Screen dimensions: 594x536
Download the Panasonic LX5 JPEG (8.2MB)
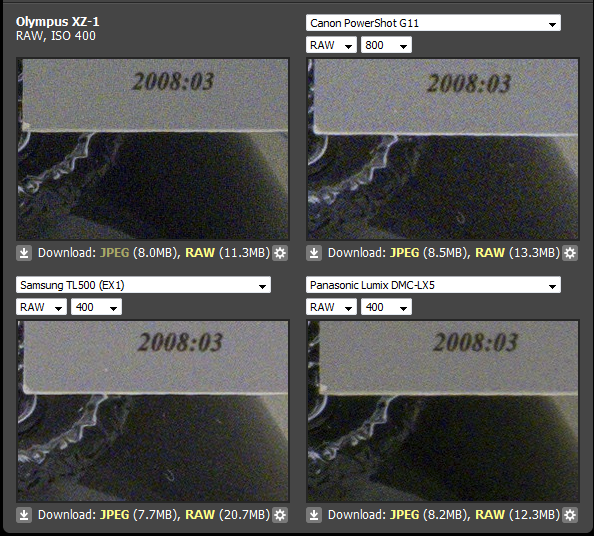[x=405, y=515]
